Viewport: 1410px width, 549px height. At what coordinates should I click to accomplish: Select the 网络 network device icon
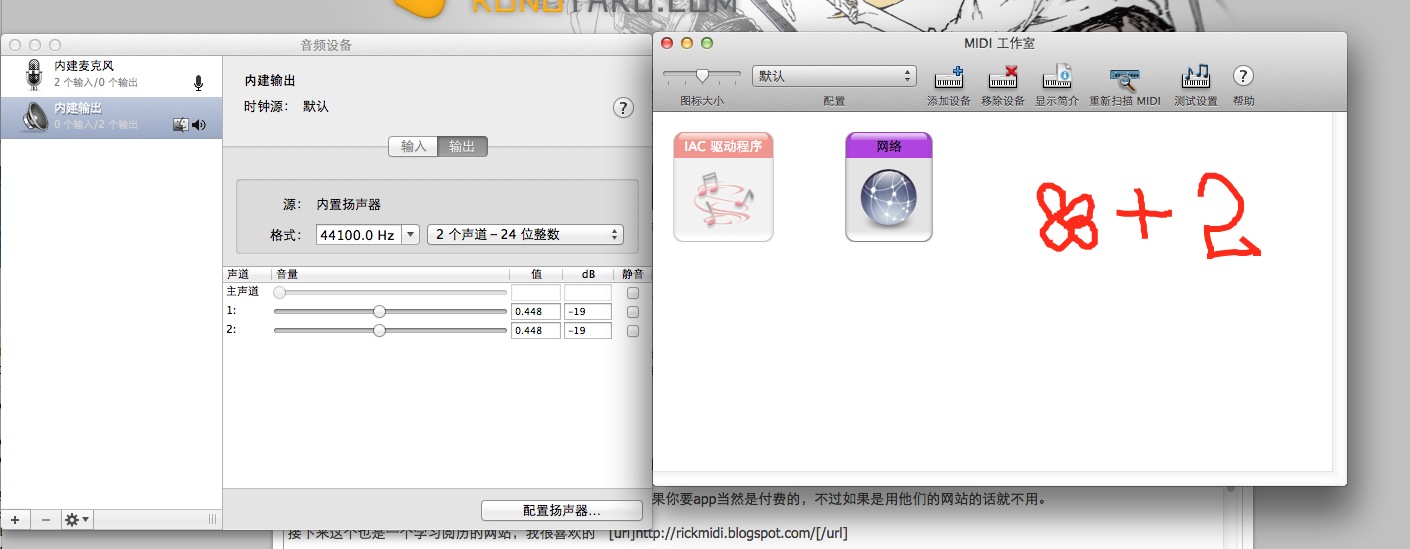(888, 187)
